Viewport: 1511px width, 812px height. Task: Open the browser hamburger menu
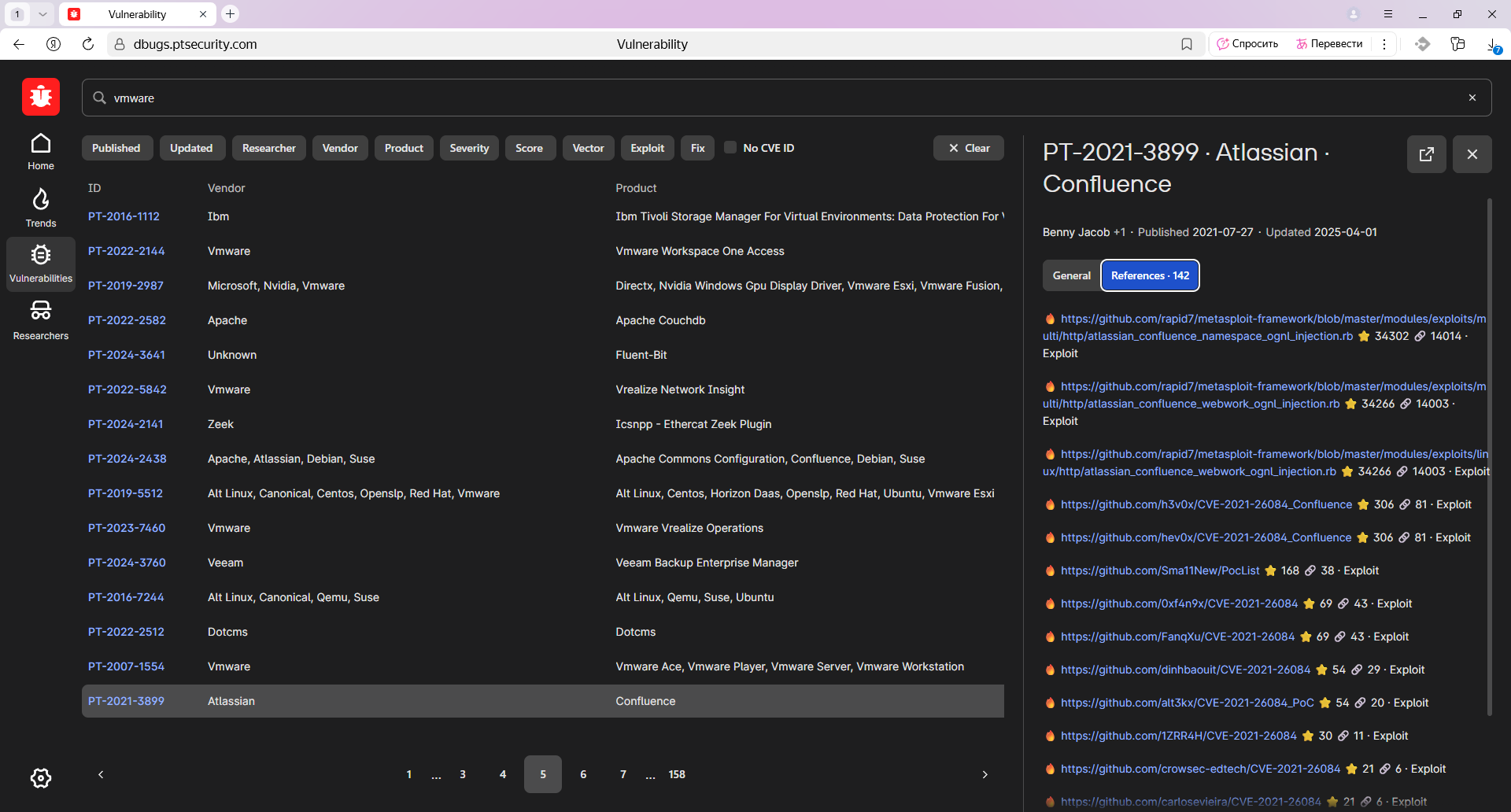click(1388, 14)
